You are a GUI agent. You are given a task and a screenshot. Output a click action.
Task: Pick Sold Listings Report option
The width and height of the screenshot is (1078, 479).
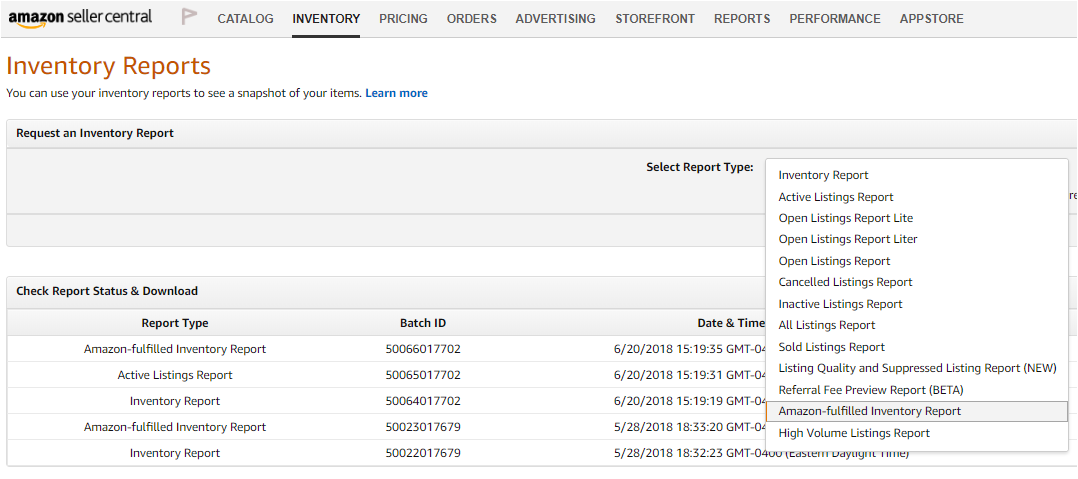coord(916,347)
